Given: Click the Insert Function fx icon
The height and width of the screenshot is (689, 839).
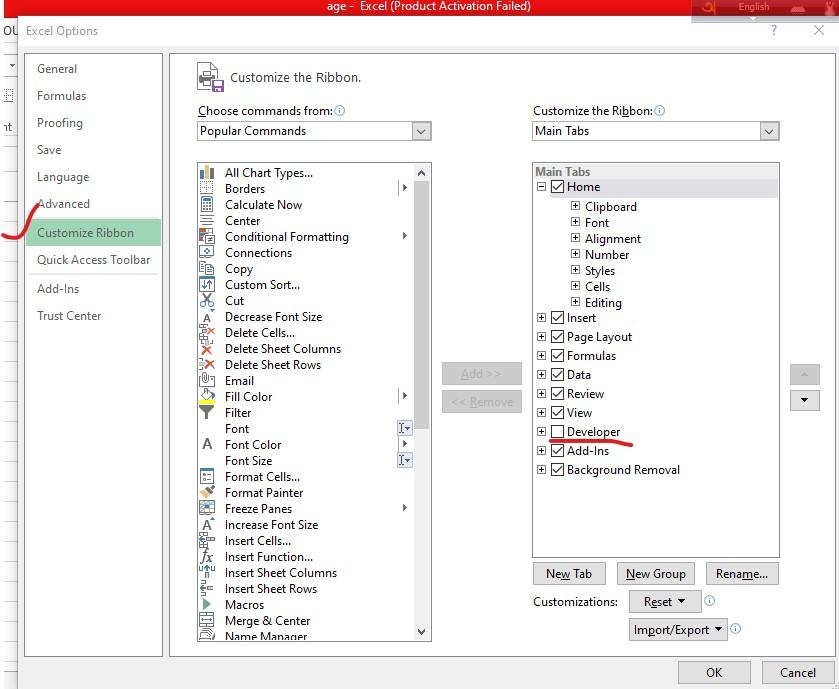Looking at the screenshot, I should (x=207, y=557).
